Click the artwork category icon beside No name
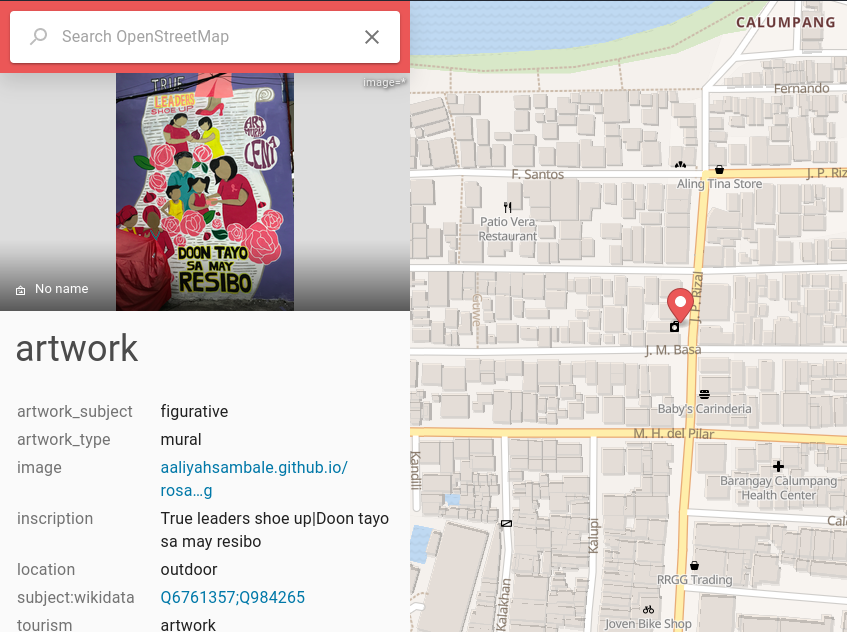 21,290
